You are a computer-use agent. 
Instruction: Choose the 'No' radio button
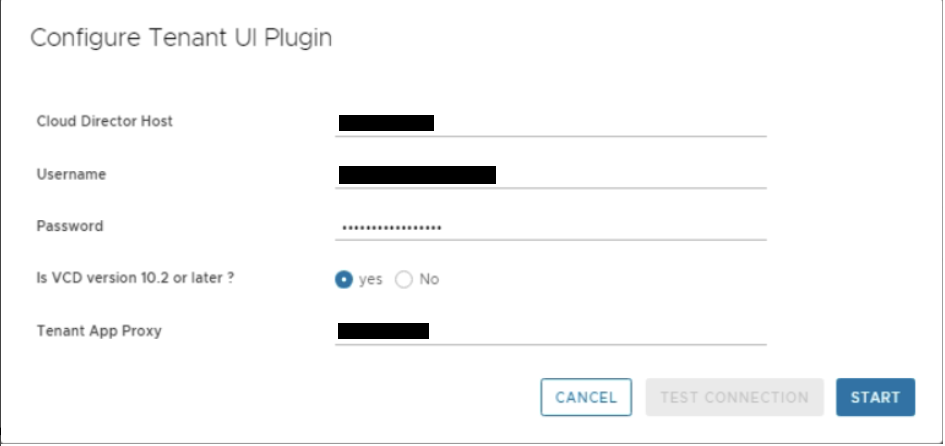point(404,280)
